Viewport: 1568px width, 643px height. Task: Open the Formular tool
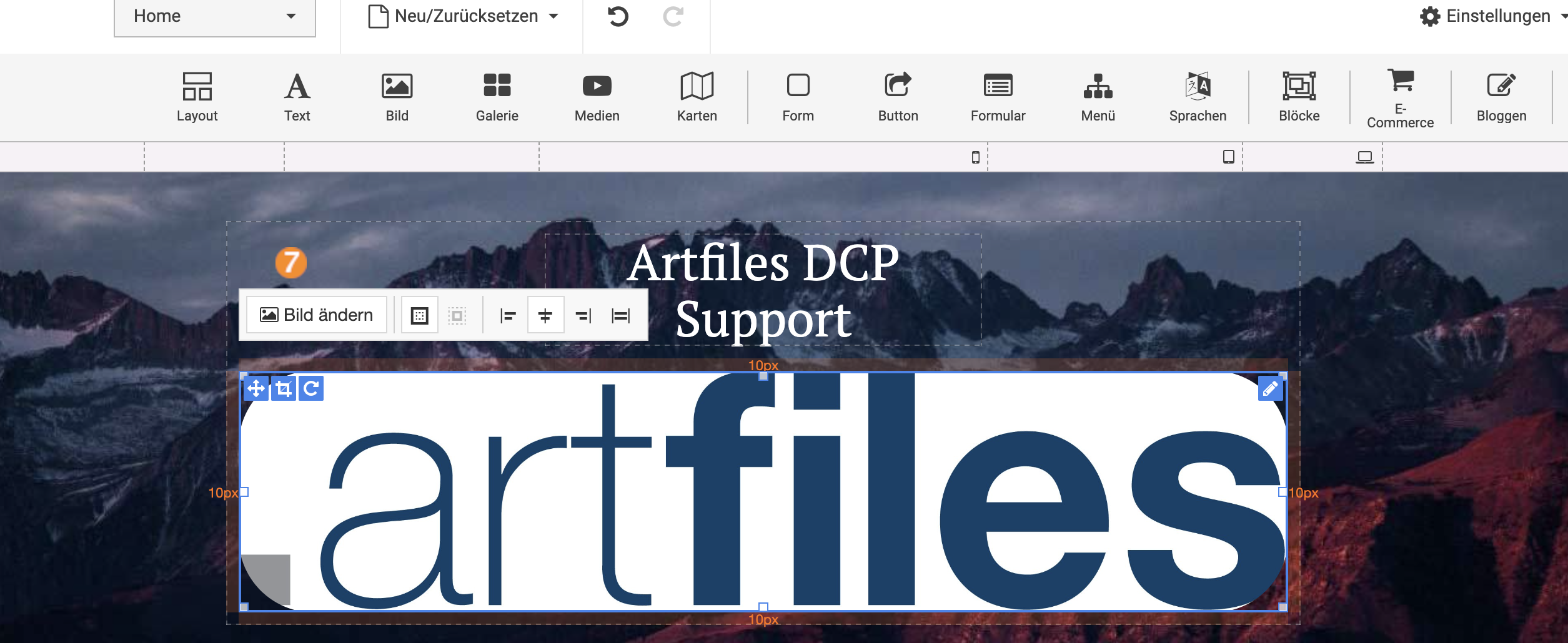[x=998, y=97]
